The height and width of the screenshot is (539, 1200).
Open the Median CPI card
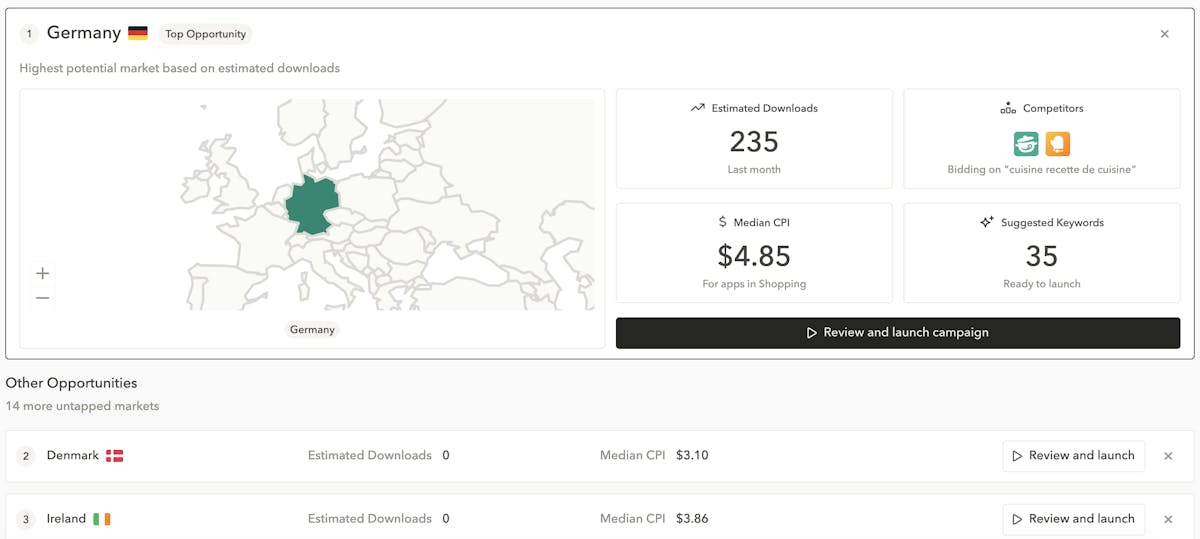click(754, 253)
